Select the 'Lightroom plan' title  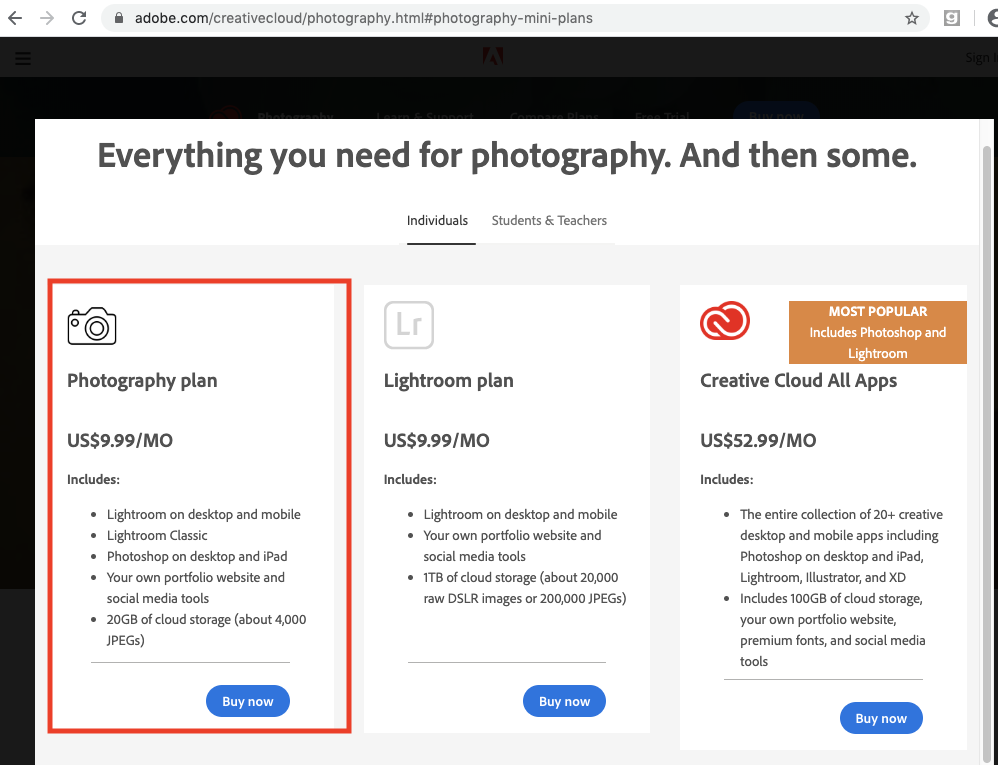(448, 381)
